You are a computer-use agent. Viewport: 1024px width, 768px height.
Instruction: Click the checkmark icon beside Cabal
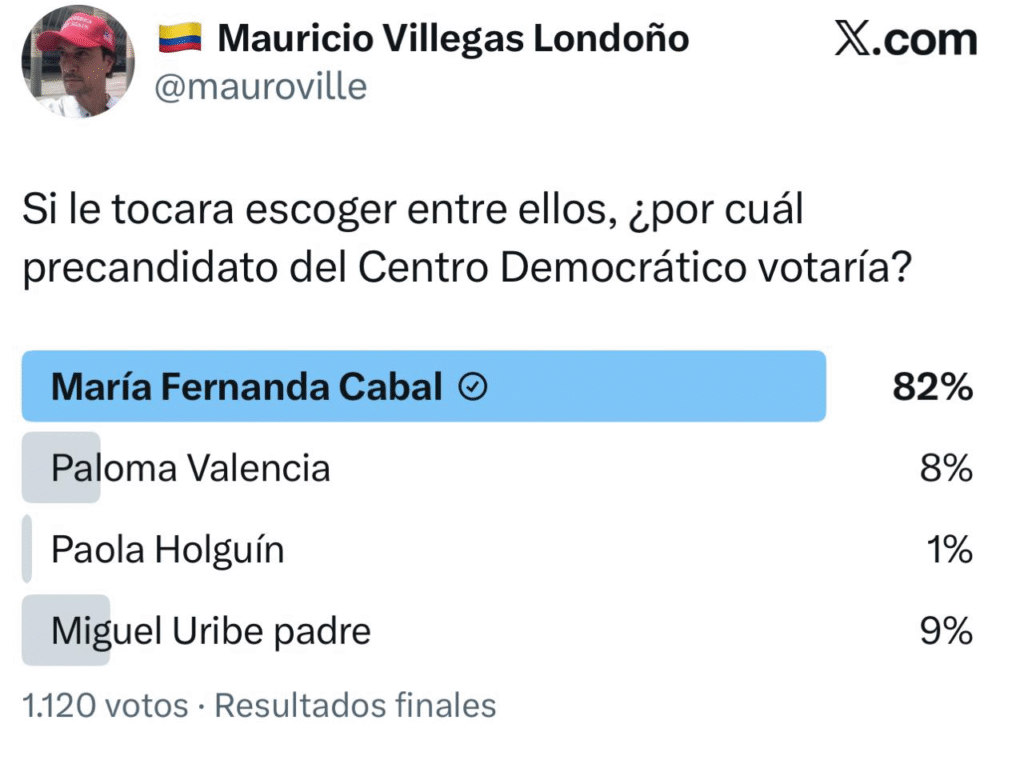pos(472,387)
